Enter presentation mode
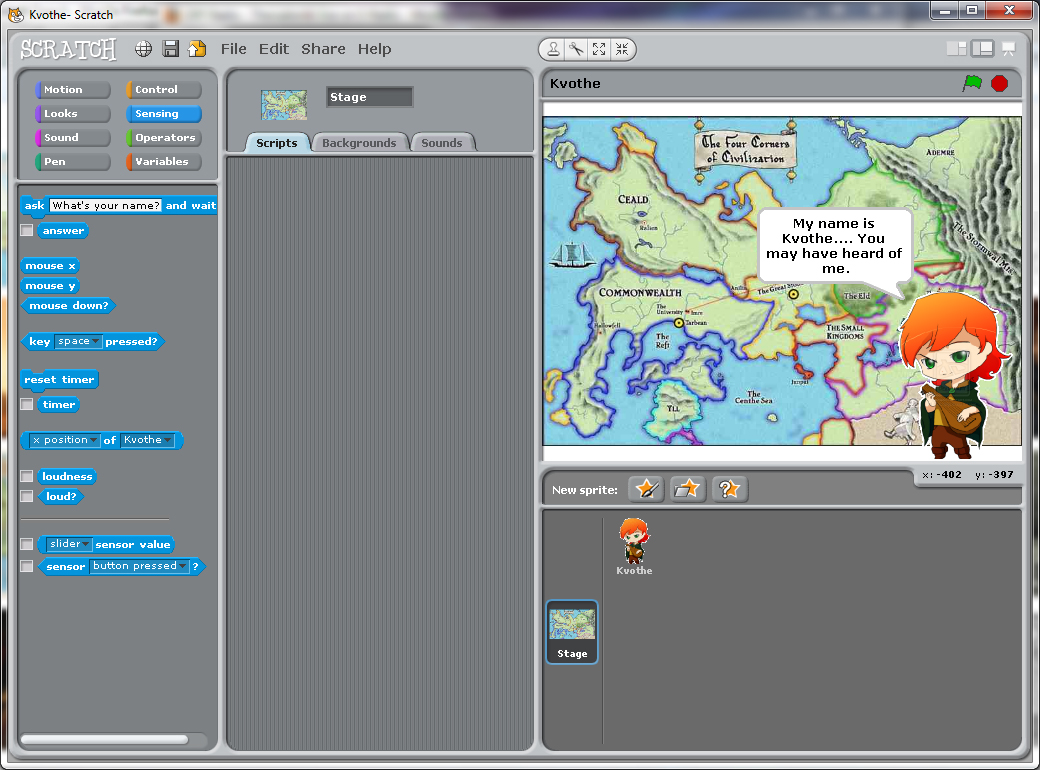This screenshot has width=1040, height=770. [x=1009, y=48]
